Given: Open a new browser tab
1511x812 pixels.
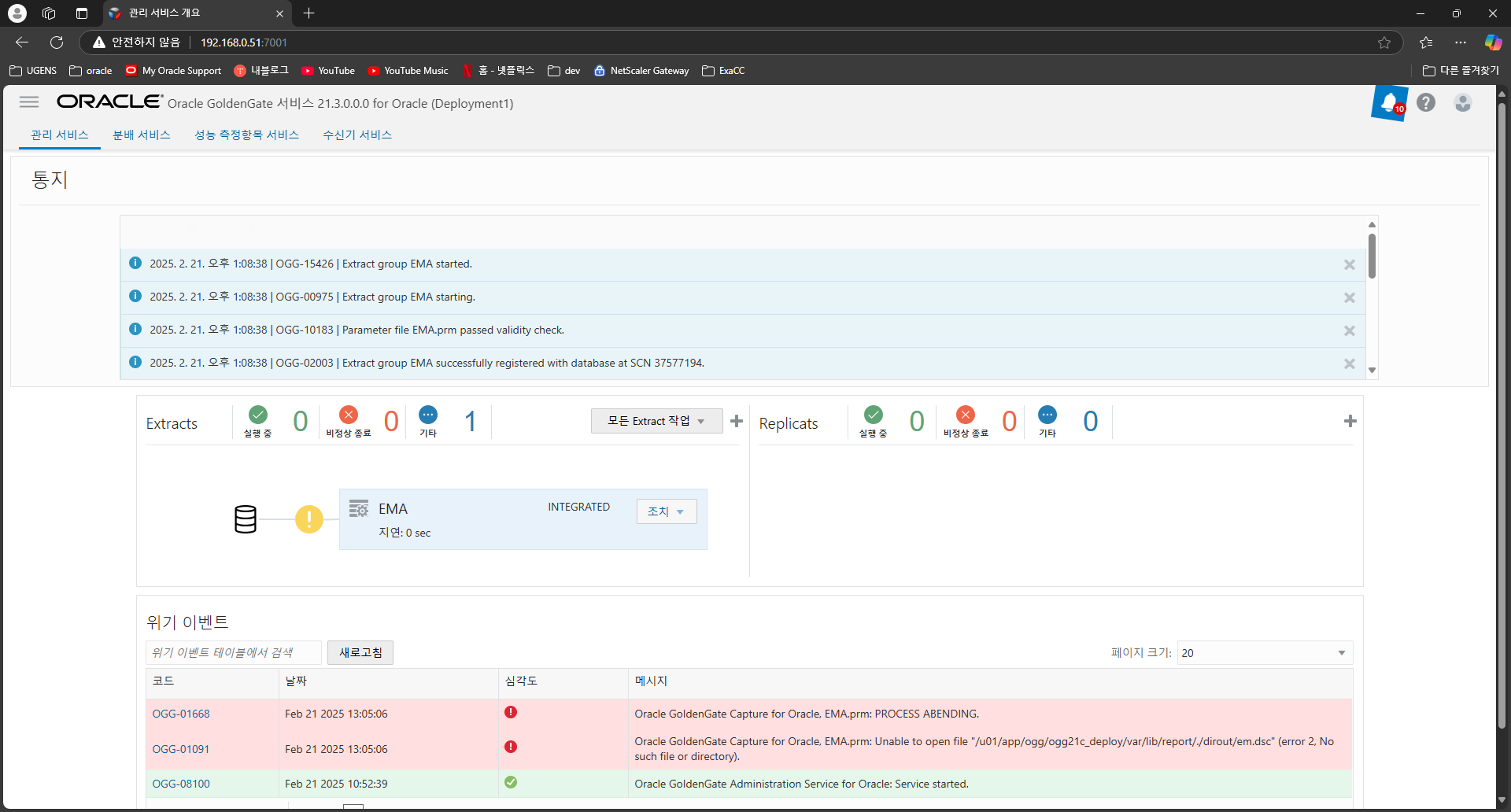Looking at the screenshot, I should (x=308, y=13).
